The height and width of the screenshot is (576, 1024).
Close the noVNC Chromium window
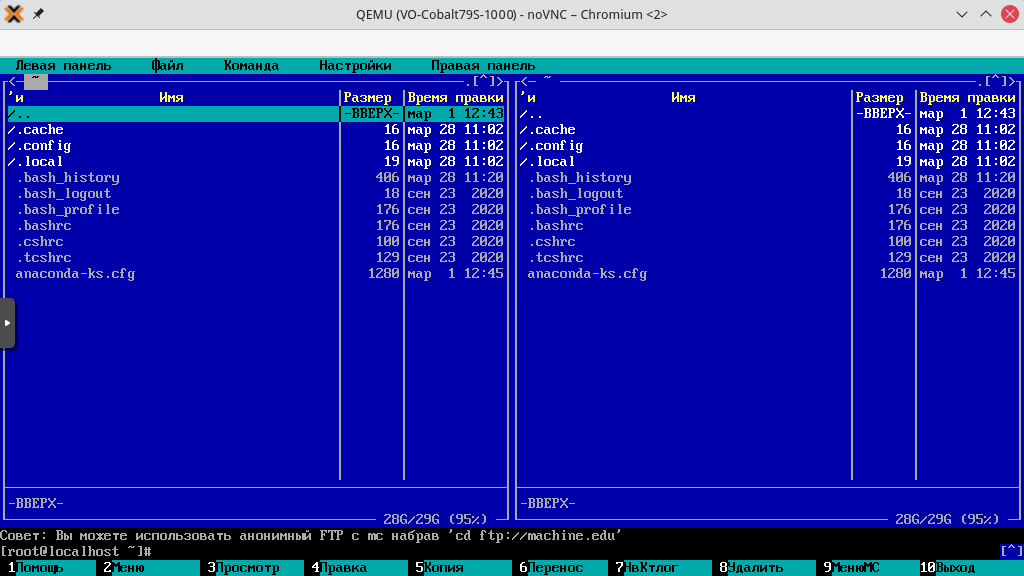pyautogui.click(x=1010, y=14)
